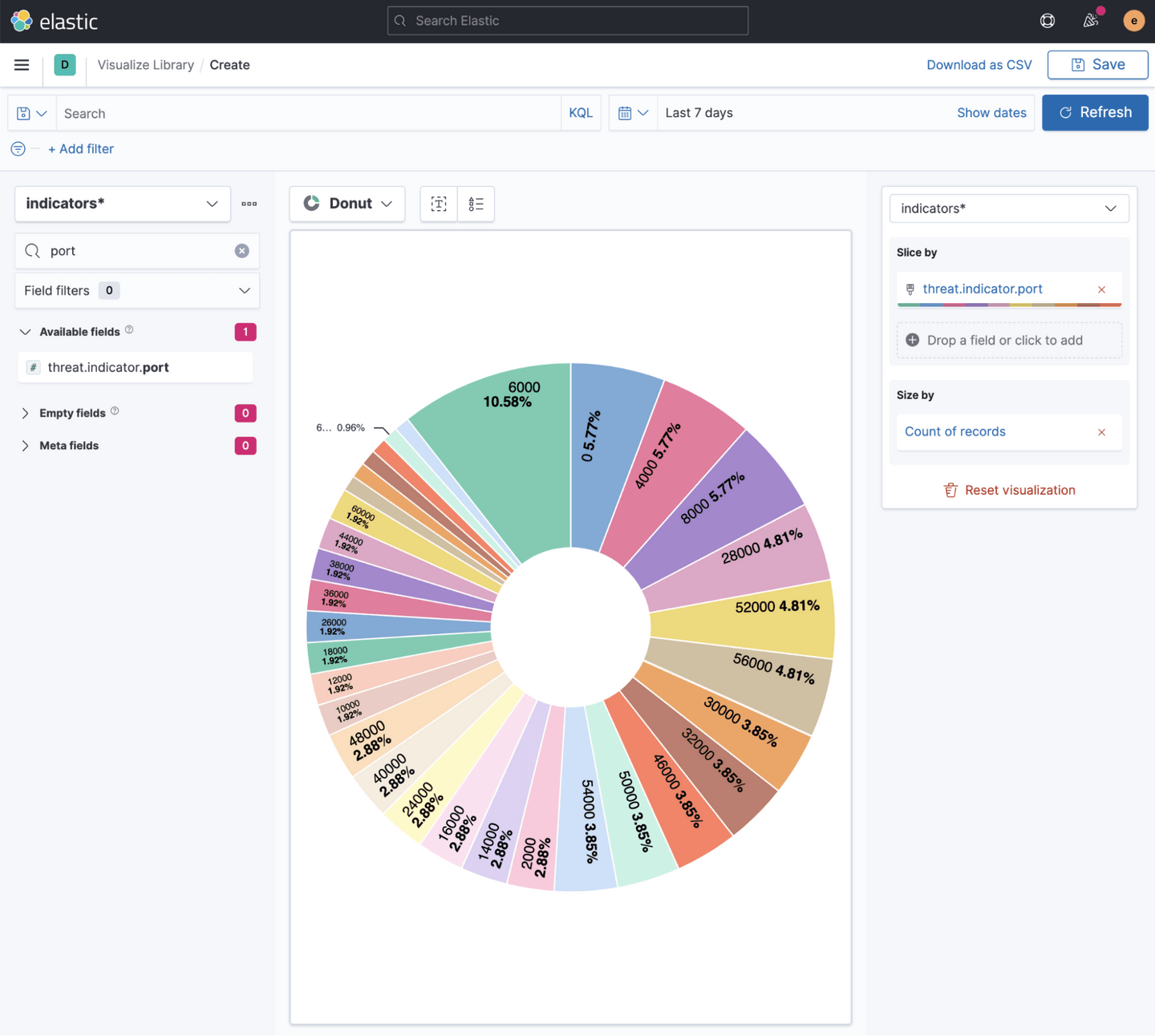The height and width of the screenshot is (1036, 1155).
Task: Expand the Empty fields section
Action: [x=26, y=413]
